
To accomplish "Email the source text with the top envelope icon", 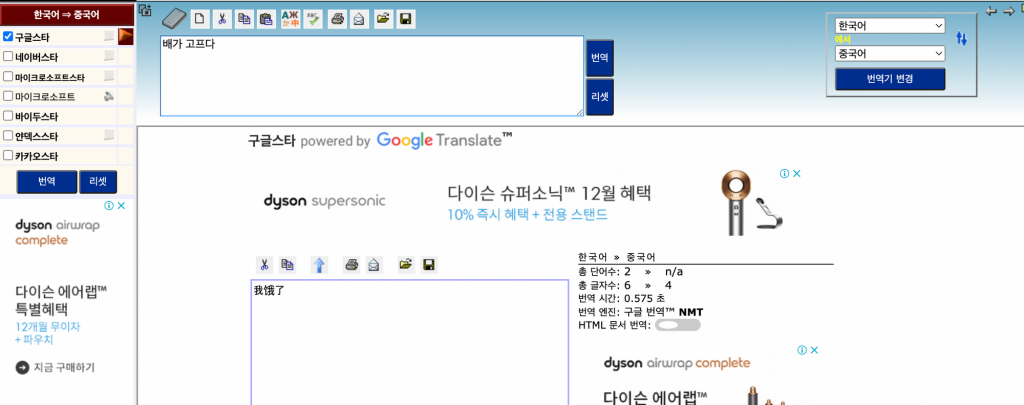I will 359,20.
